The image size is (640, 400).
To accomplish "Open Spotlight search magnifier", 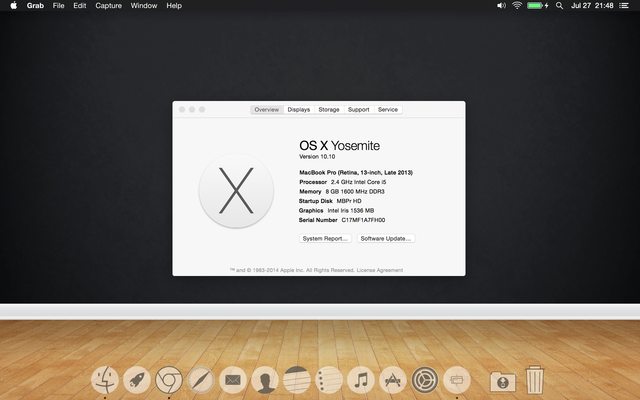I will tap(559, 5).
